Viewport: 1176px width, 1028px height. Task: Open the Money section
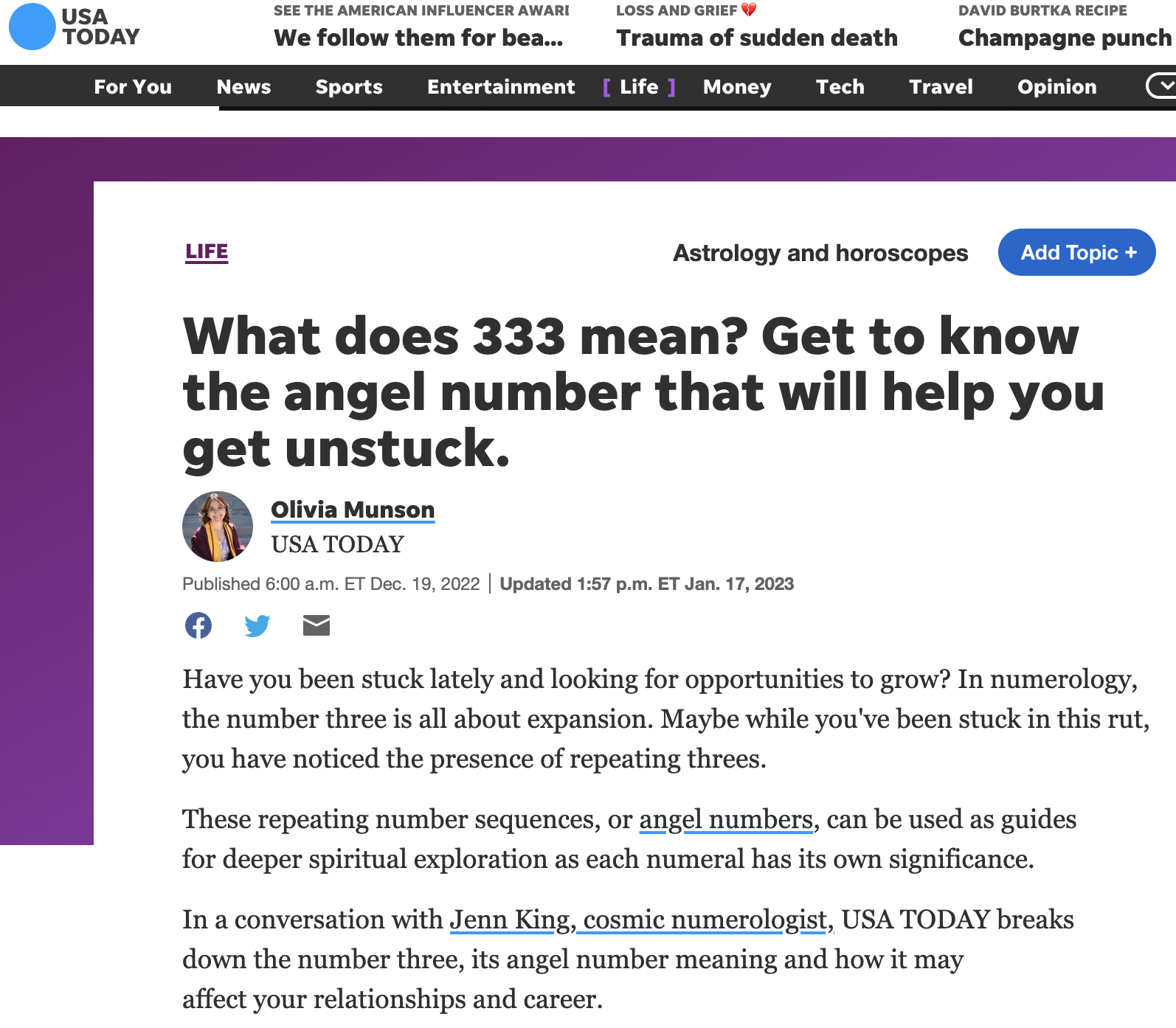[x=737, y=87]
